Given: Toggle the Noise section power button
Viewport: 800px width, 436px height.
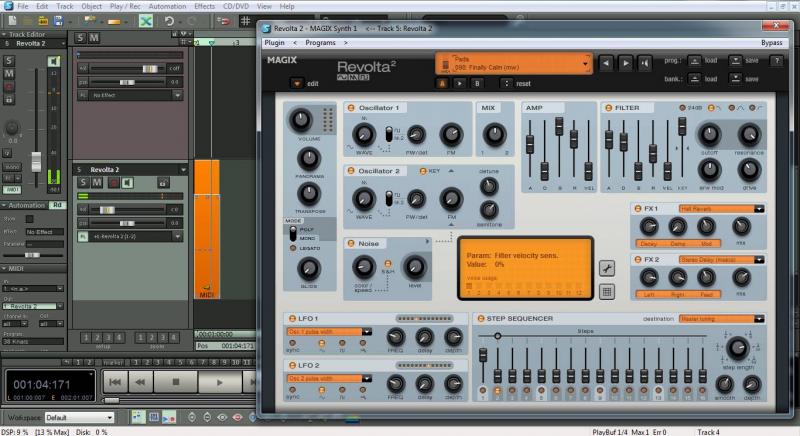Looking at the screenshot, I should click(351, 243).
